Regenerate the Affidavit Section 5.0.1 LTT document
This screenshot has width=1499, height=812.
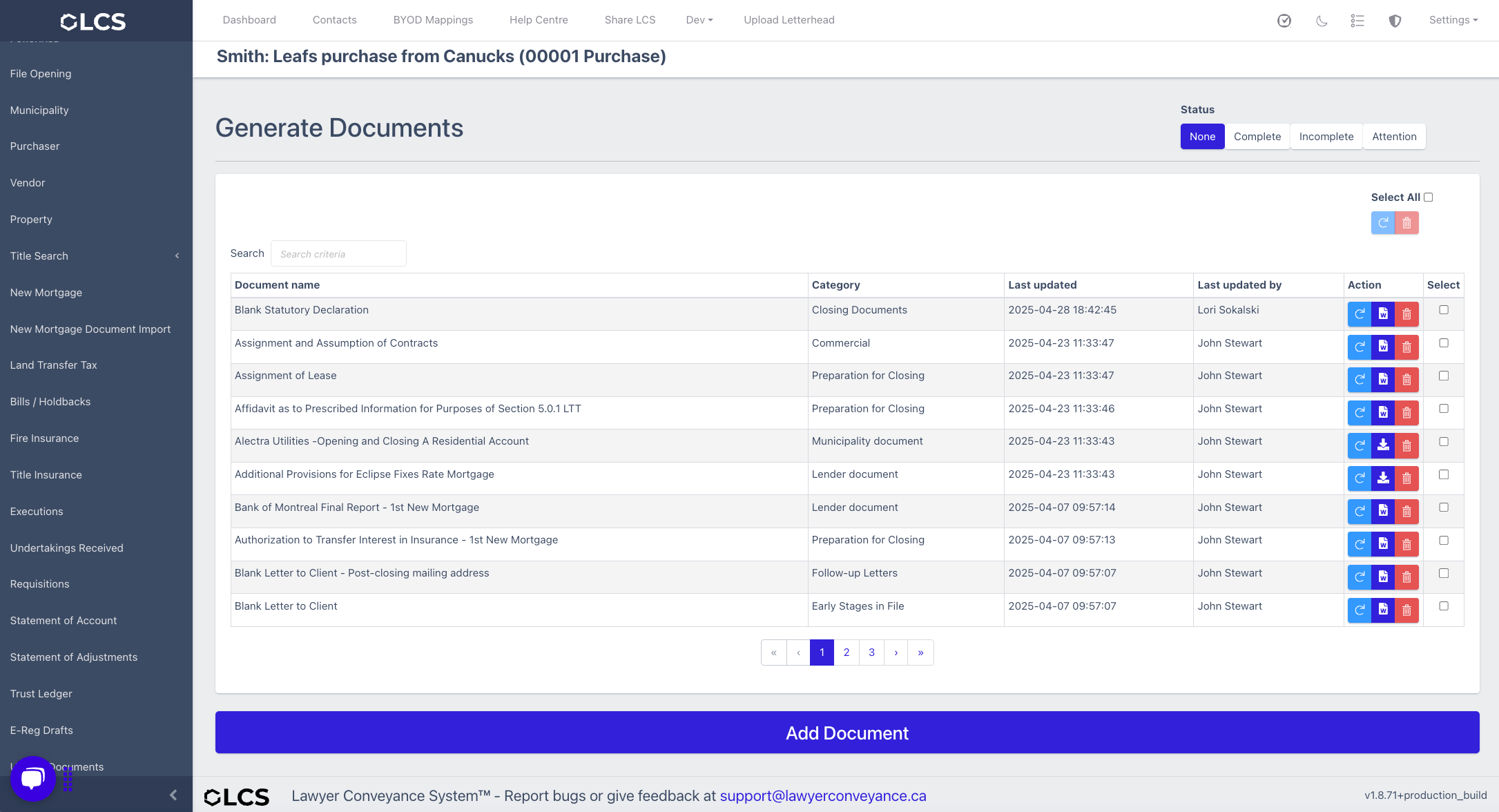tap(1360, 413)
